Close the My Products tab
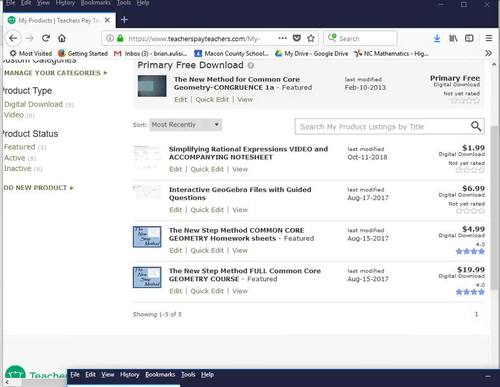 click(x=107, y=20)
